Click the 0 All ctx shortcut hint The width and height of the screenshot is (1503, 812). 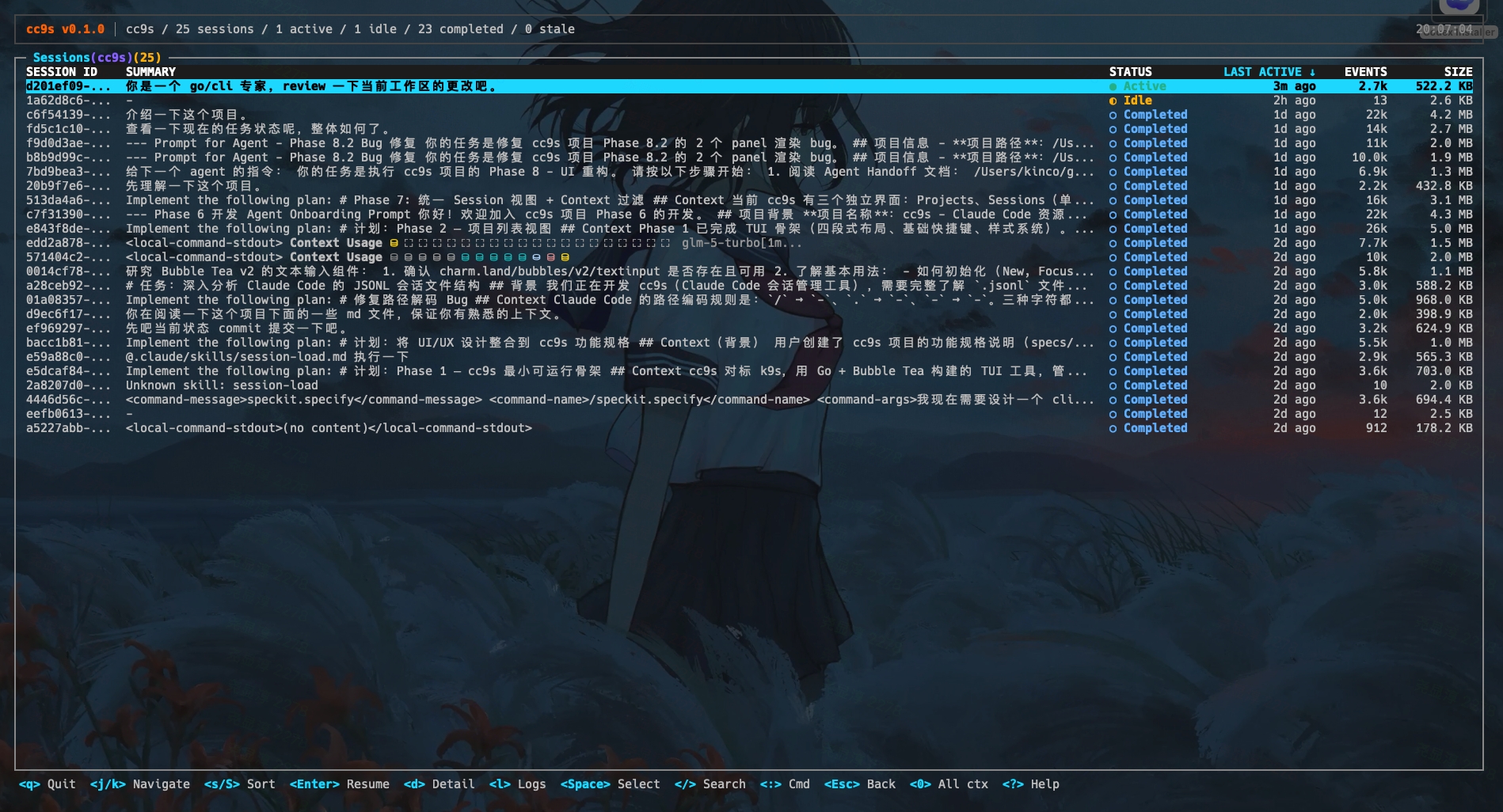click(x=949, y=784)
